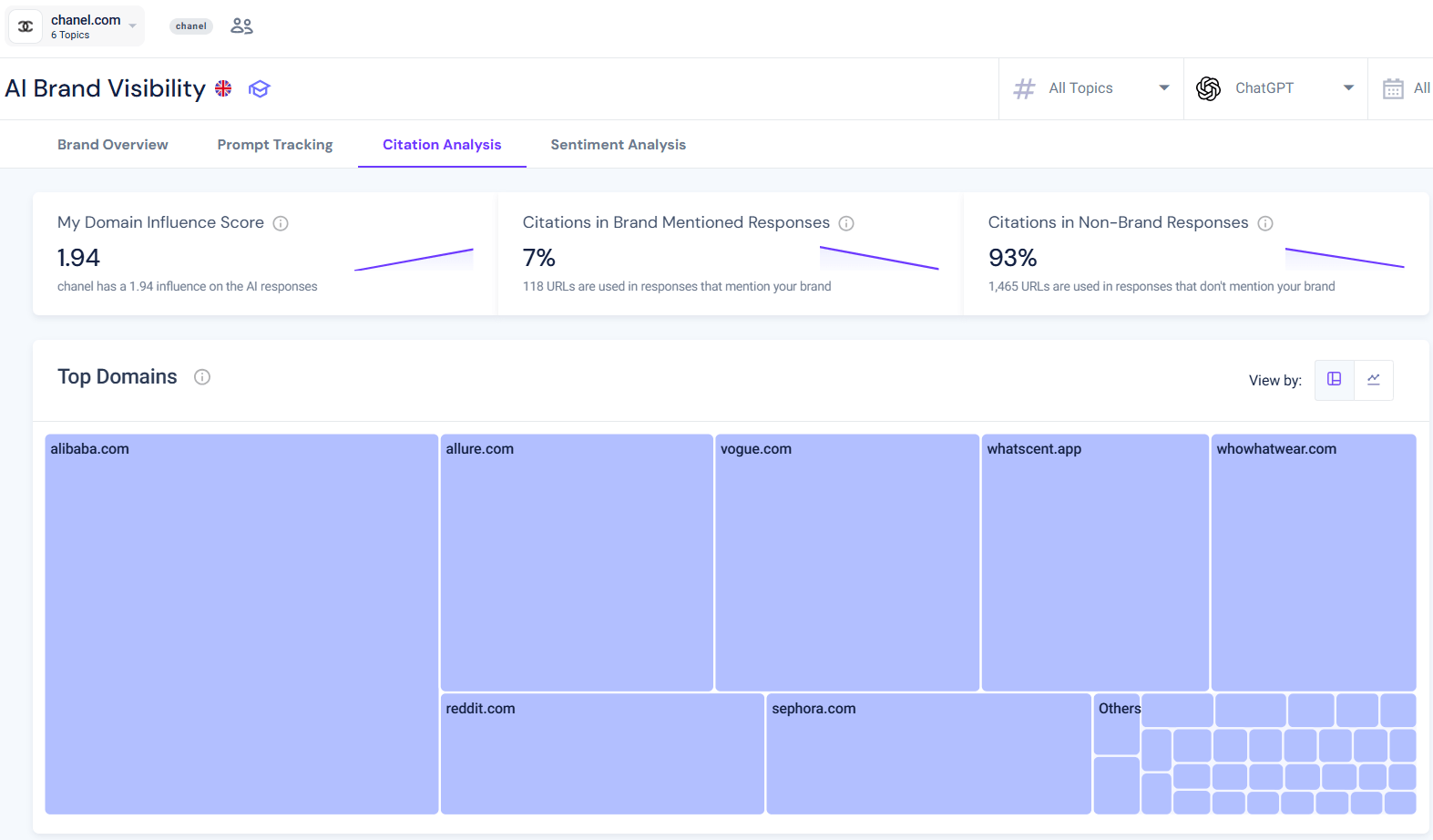Click the 1.94 influence score value
Viewport: 1433px width, 840px height.
pos(78,258)
